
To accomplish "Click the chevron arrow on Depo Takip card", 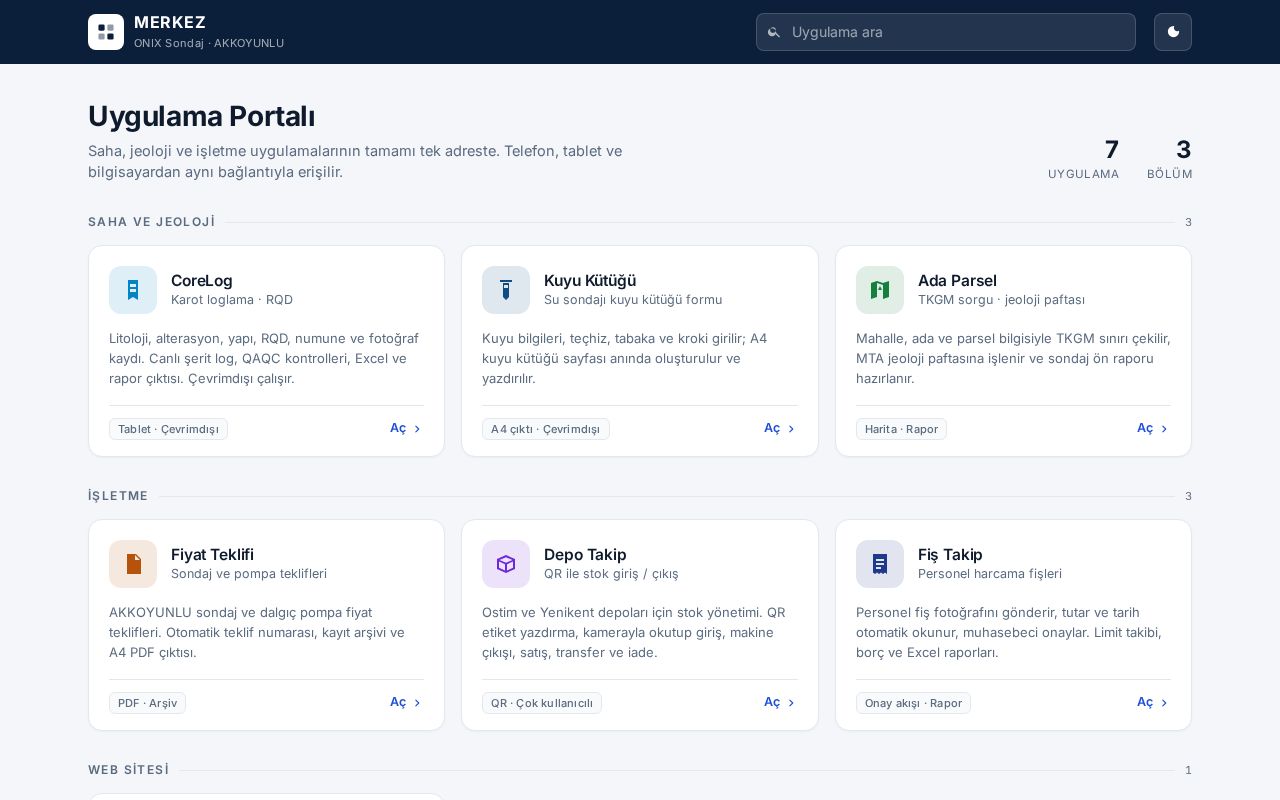I will click(791, 703).
